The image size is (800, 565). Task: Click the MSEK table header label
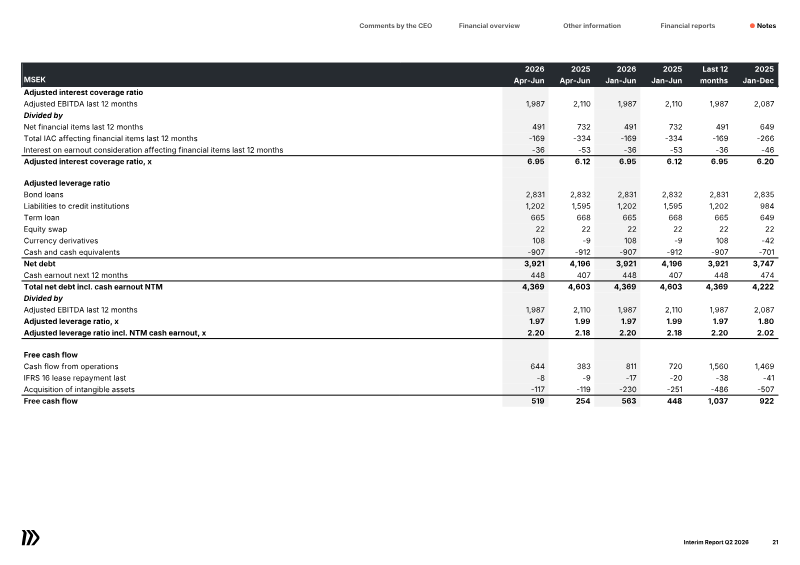click(35, 80)
